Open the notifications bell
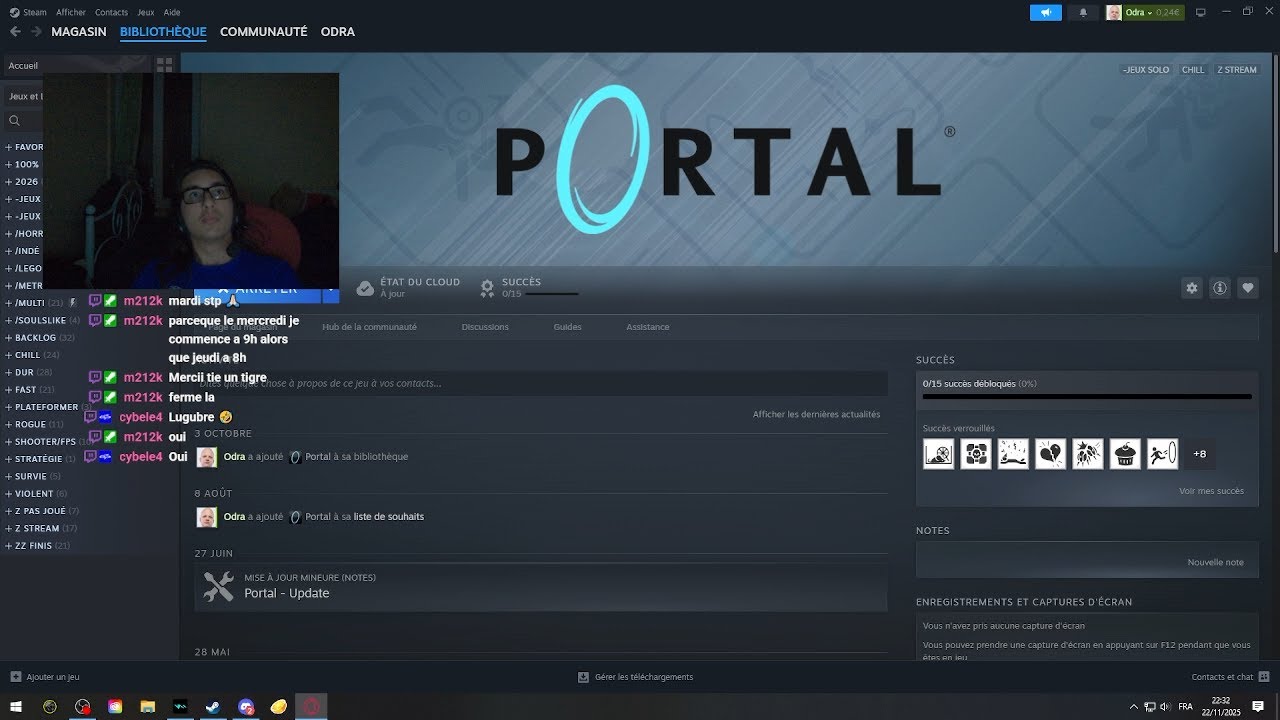 1083,13
